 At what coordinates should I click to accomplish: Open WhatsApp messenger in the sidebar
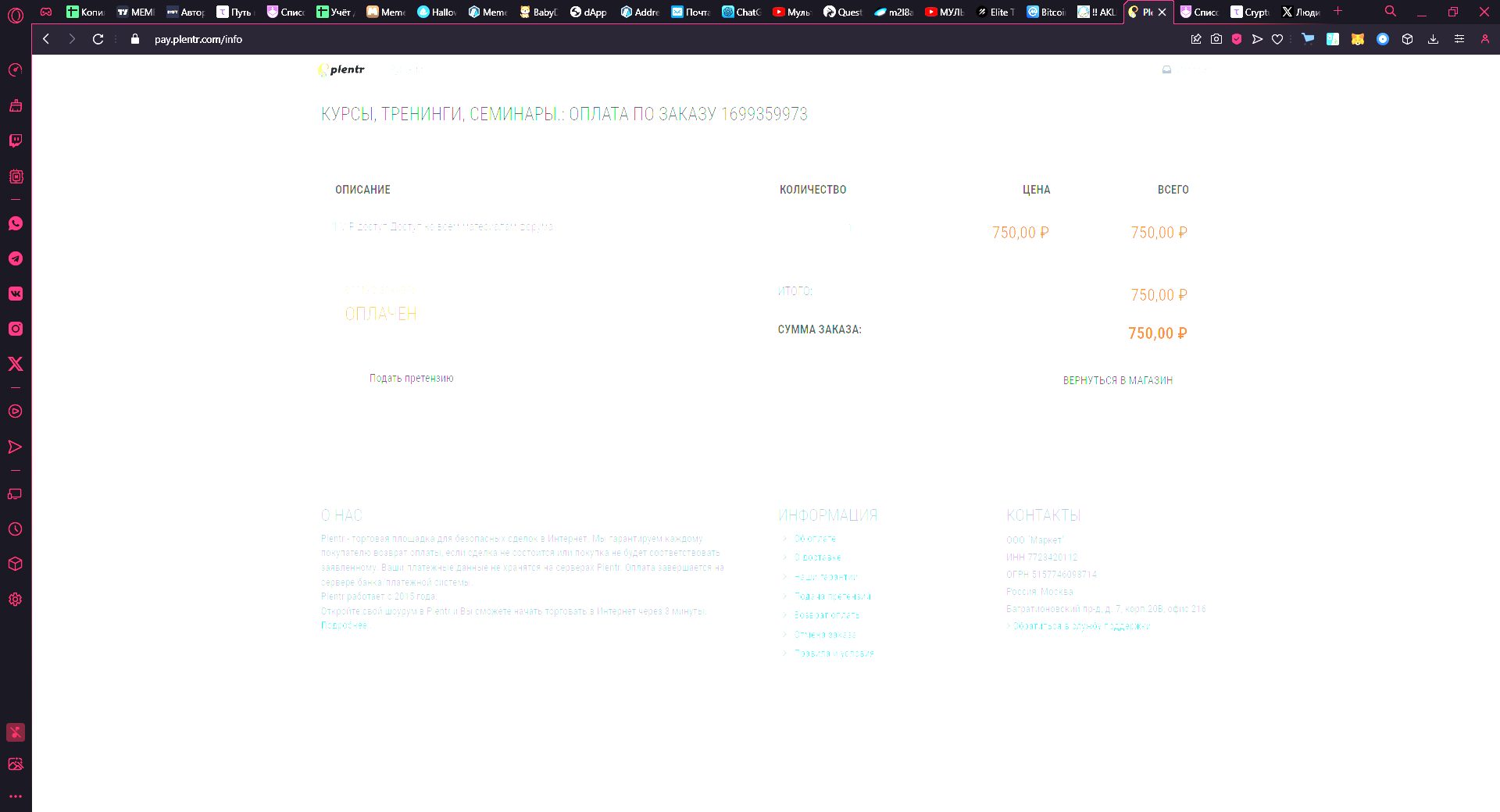click(16, 223)
